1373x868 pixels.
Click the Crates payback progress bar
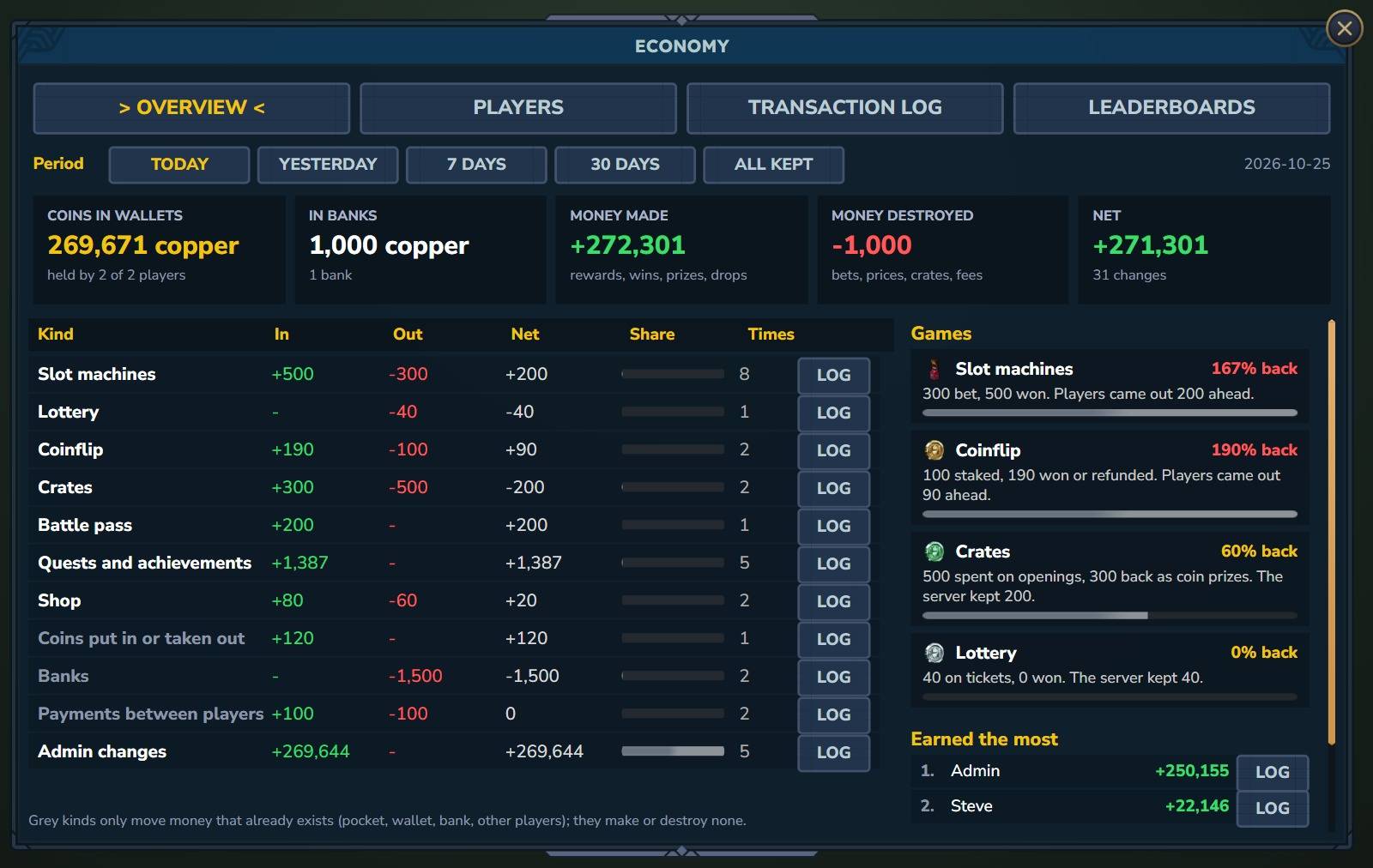[x=1110, y=615]
